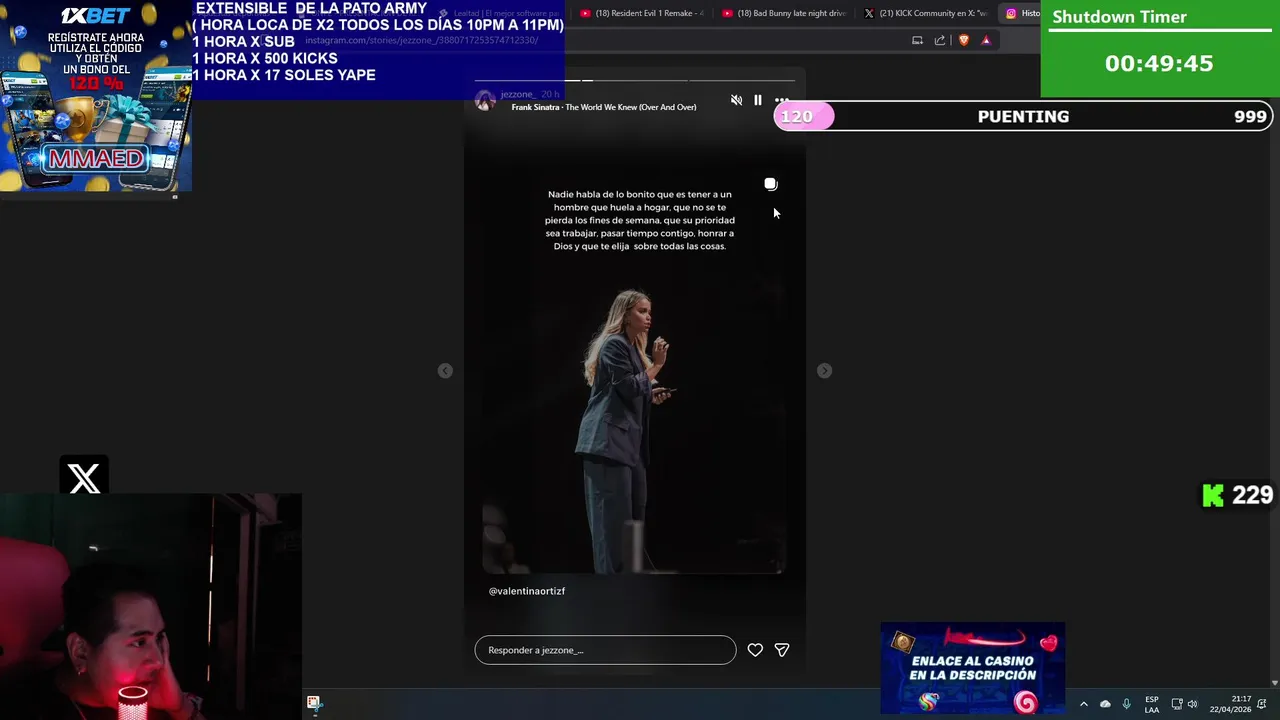This screenshot has width=1280, height=720.
Task: Open the notifications bell icon
Action: pos(1264,704)
